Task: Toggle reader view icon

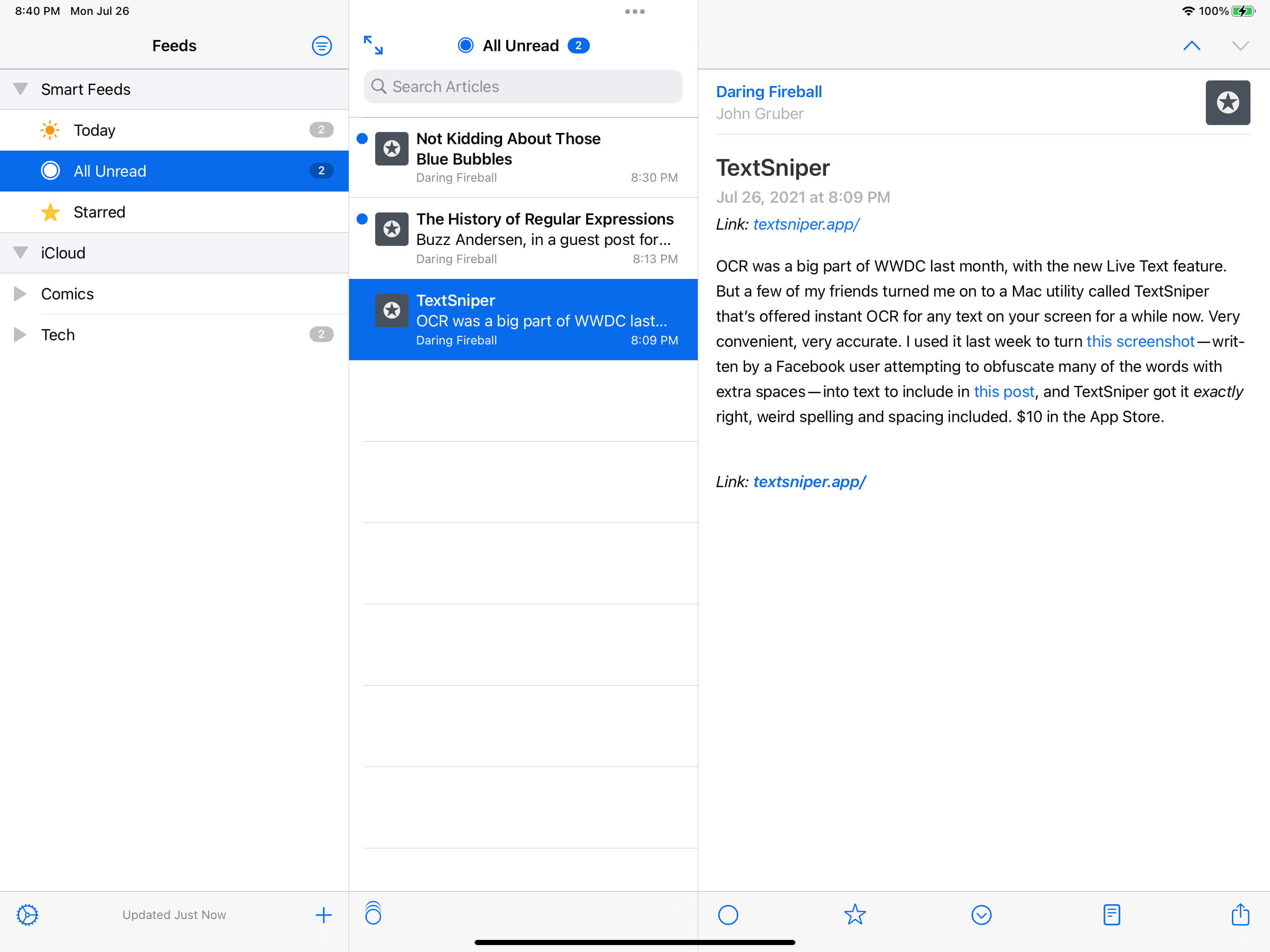Action: (1111, 915)
